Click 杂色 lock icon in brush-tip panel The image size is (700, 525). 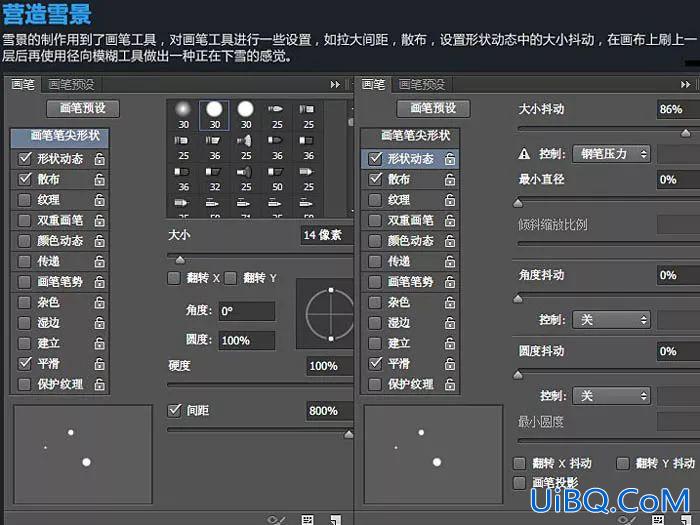coord(100,303)
